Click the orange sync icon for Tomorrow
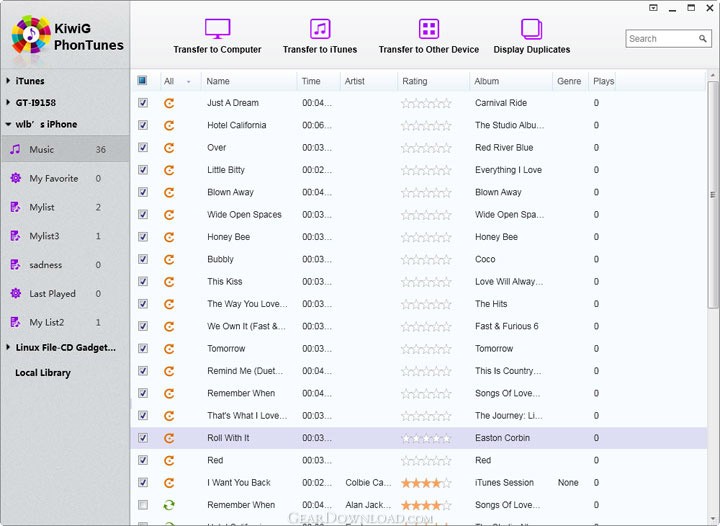 pyautogui.click(x=169, y=349)
